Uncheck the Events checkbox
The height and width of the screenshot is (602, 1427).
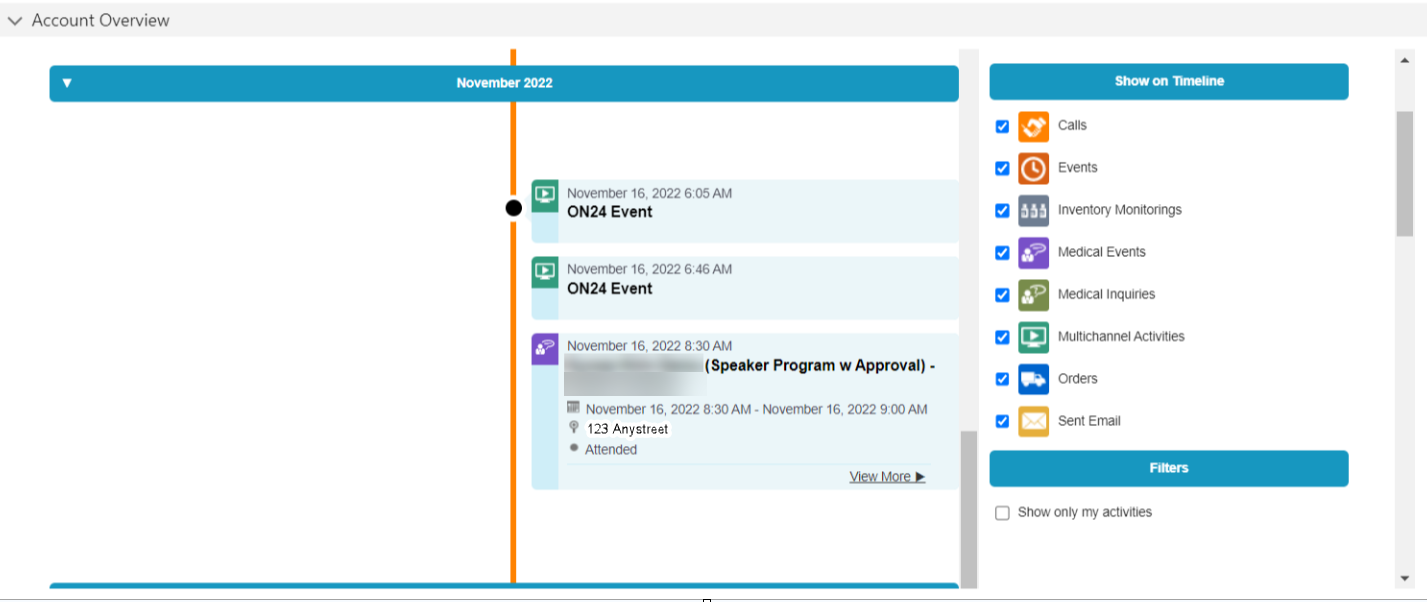tap(1002, 169)
